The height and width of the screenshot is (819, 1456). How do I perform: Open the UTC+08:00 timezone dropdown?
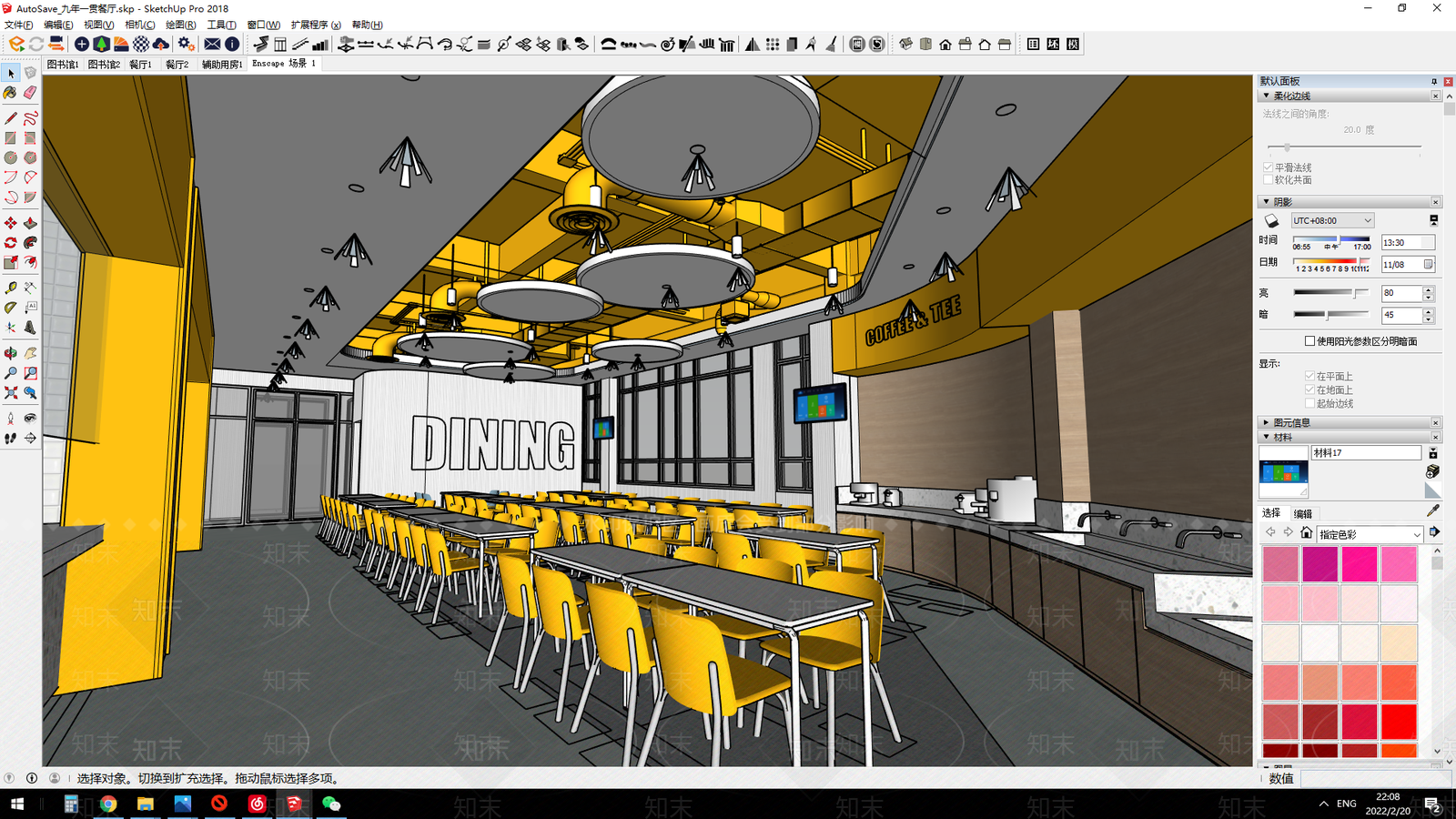[x=1332, y=221]
